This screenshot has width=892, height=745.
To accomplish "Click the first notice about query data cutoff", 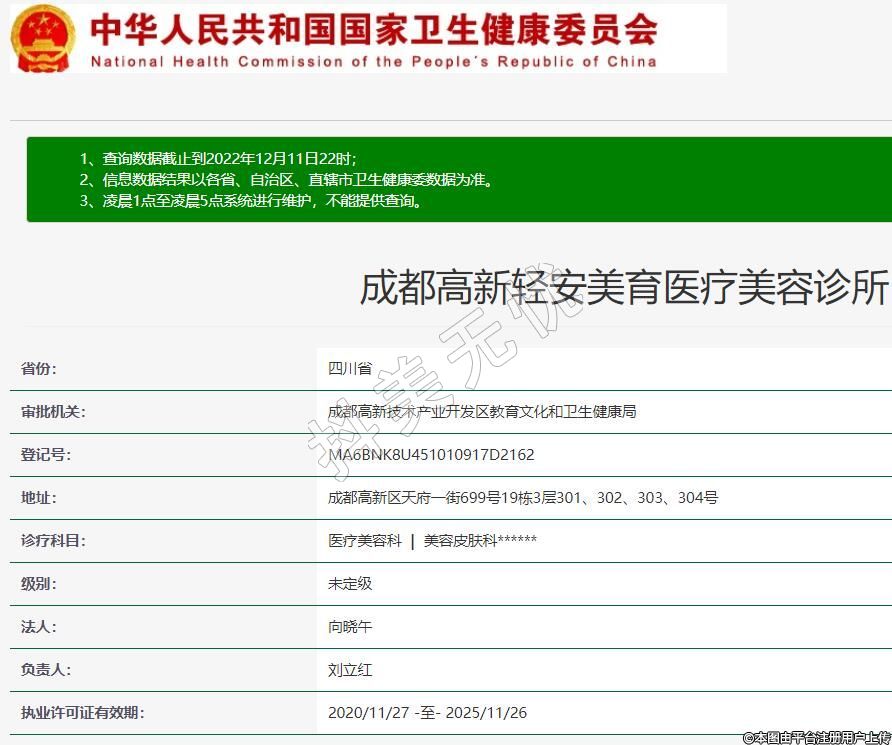I will tap(218, 159).
